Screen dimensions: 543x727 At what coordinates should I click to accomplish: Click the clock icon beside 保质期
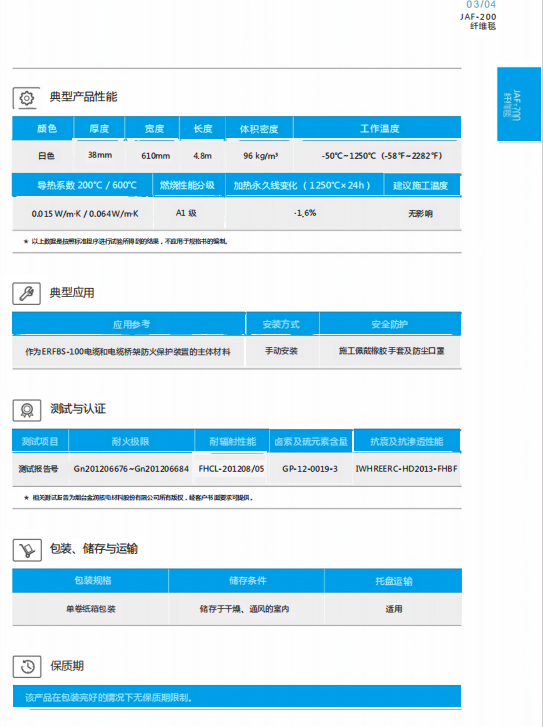27,667
